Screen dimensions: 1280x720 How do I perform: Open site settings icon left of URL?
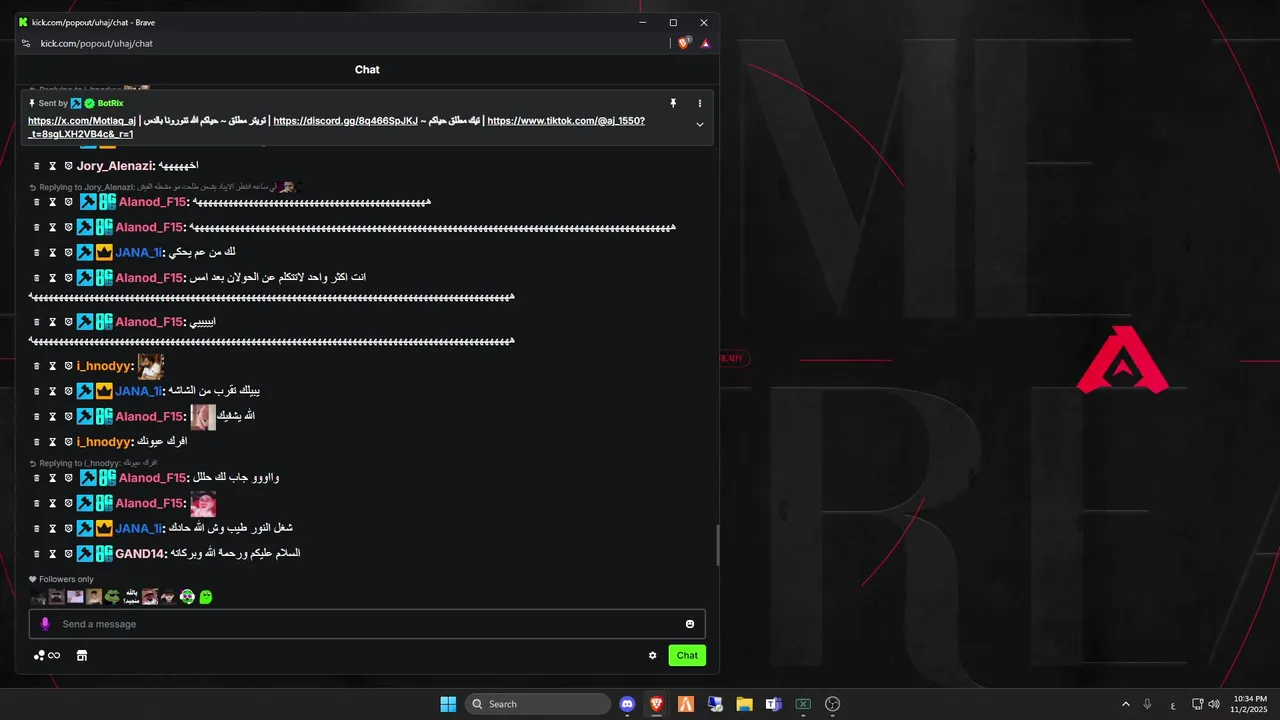[x=26, y=43]
